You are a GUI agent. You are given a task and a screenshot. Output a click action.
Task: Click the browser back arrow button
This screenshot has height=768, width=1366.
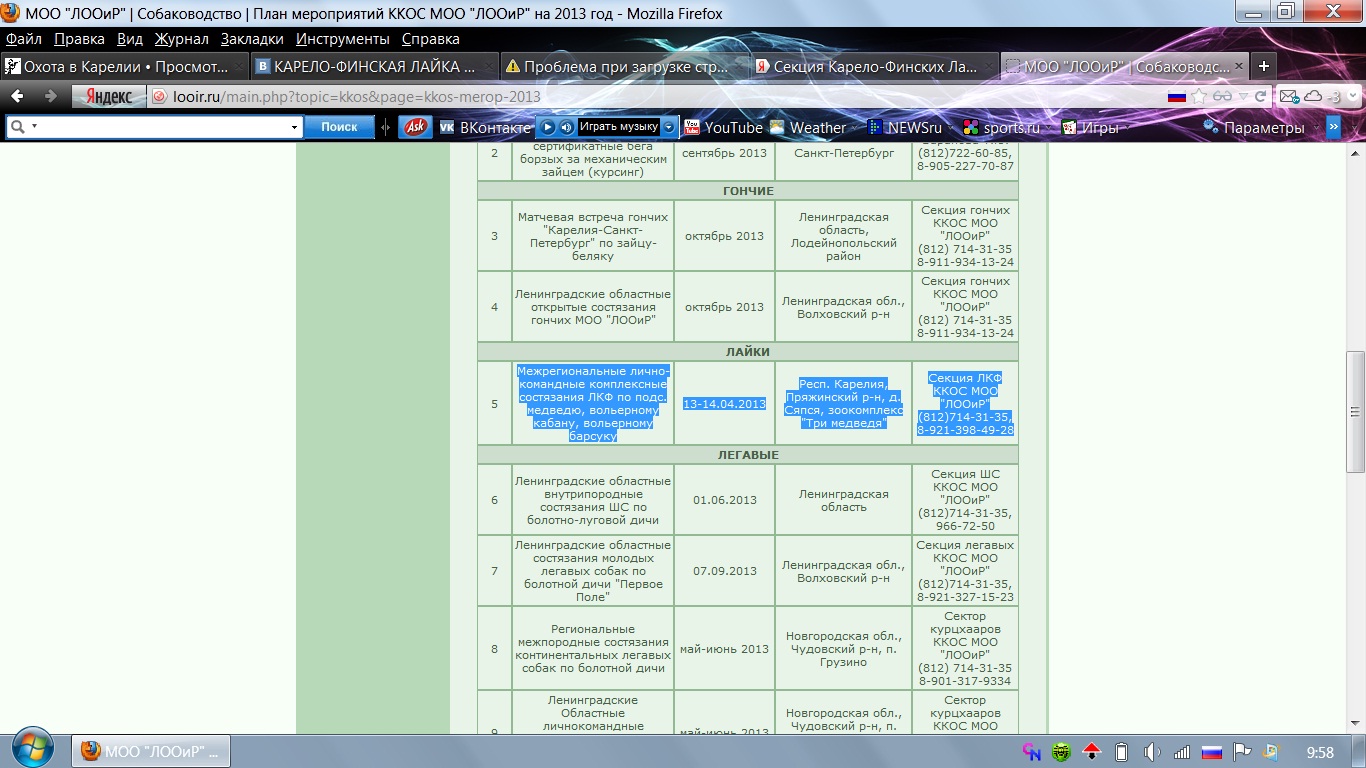[17, 97]
